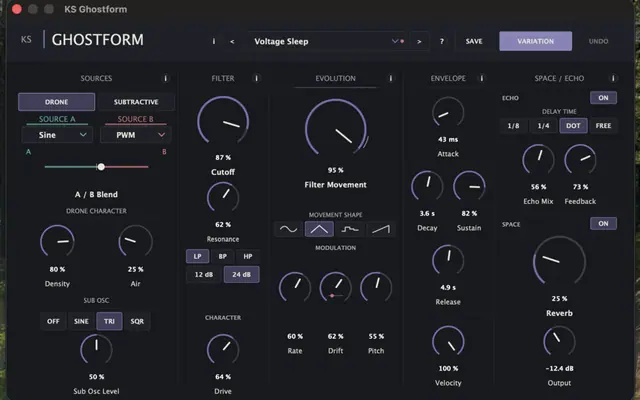The image size is (640, 400).
Task: Click the SAVE button
Action: pyautogui.click(x=474, y=41)
